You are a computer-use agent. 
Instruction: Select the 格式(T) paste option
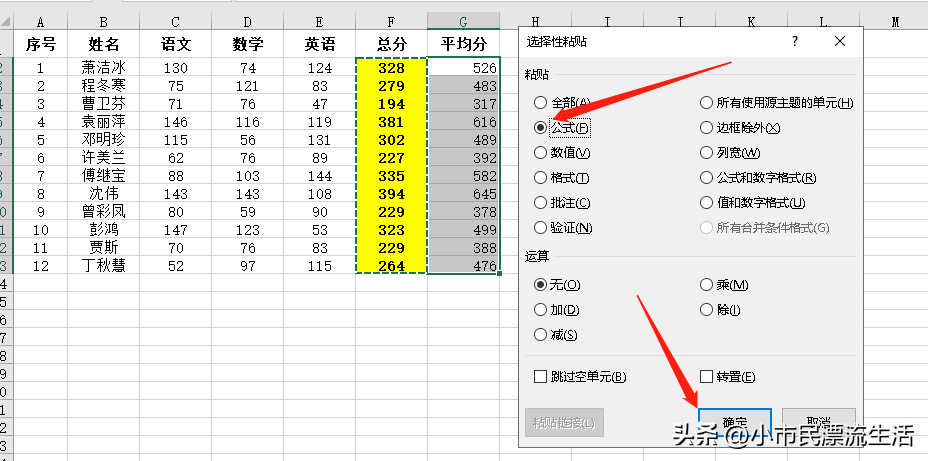pyautogui.click(x=540, y=178)
